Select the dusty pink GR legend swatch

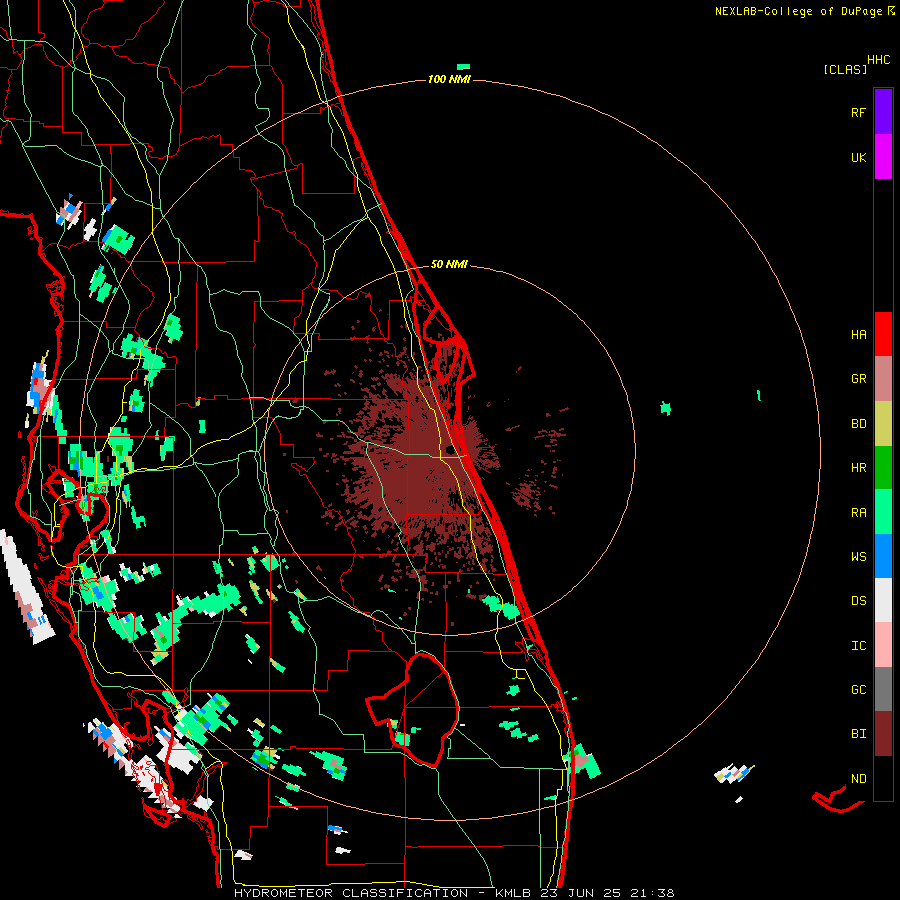click(x=883, y=379)
